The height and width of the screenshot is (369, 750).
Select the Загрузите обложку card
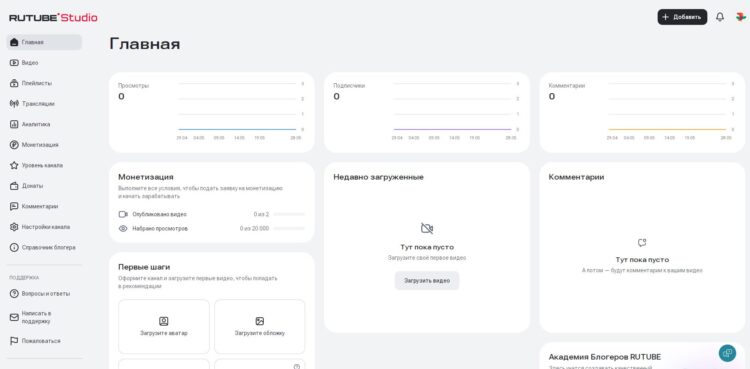[x=260, y=326]
